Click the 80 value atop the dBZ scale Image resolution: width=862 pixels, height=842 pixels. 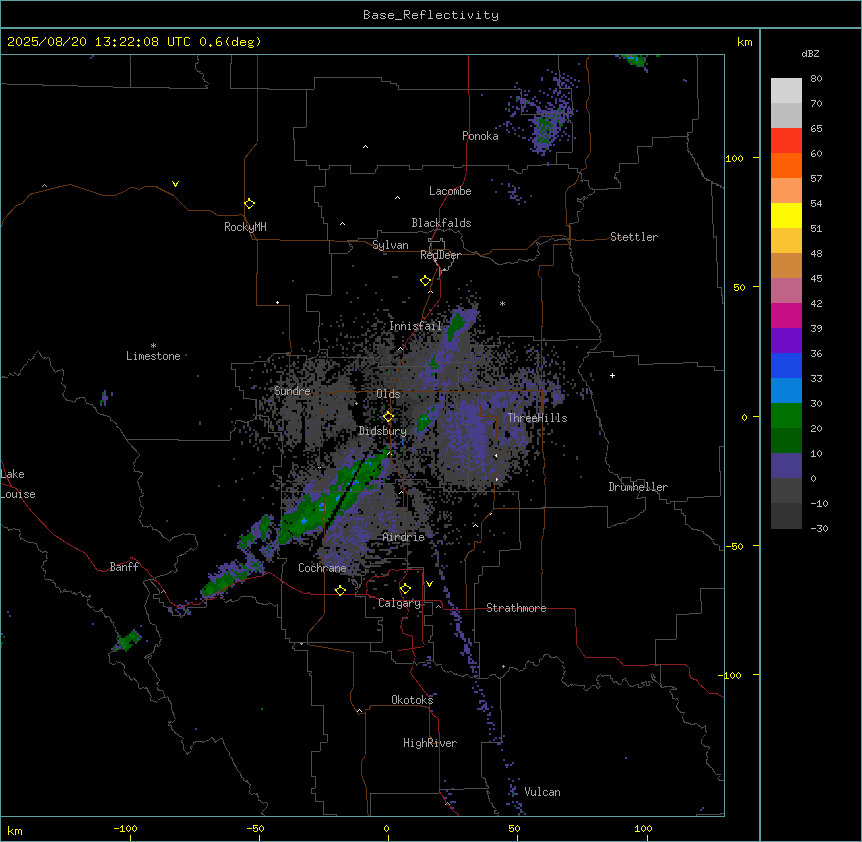pos(816,79)
